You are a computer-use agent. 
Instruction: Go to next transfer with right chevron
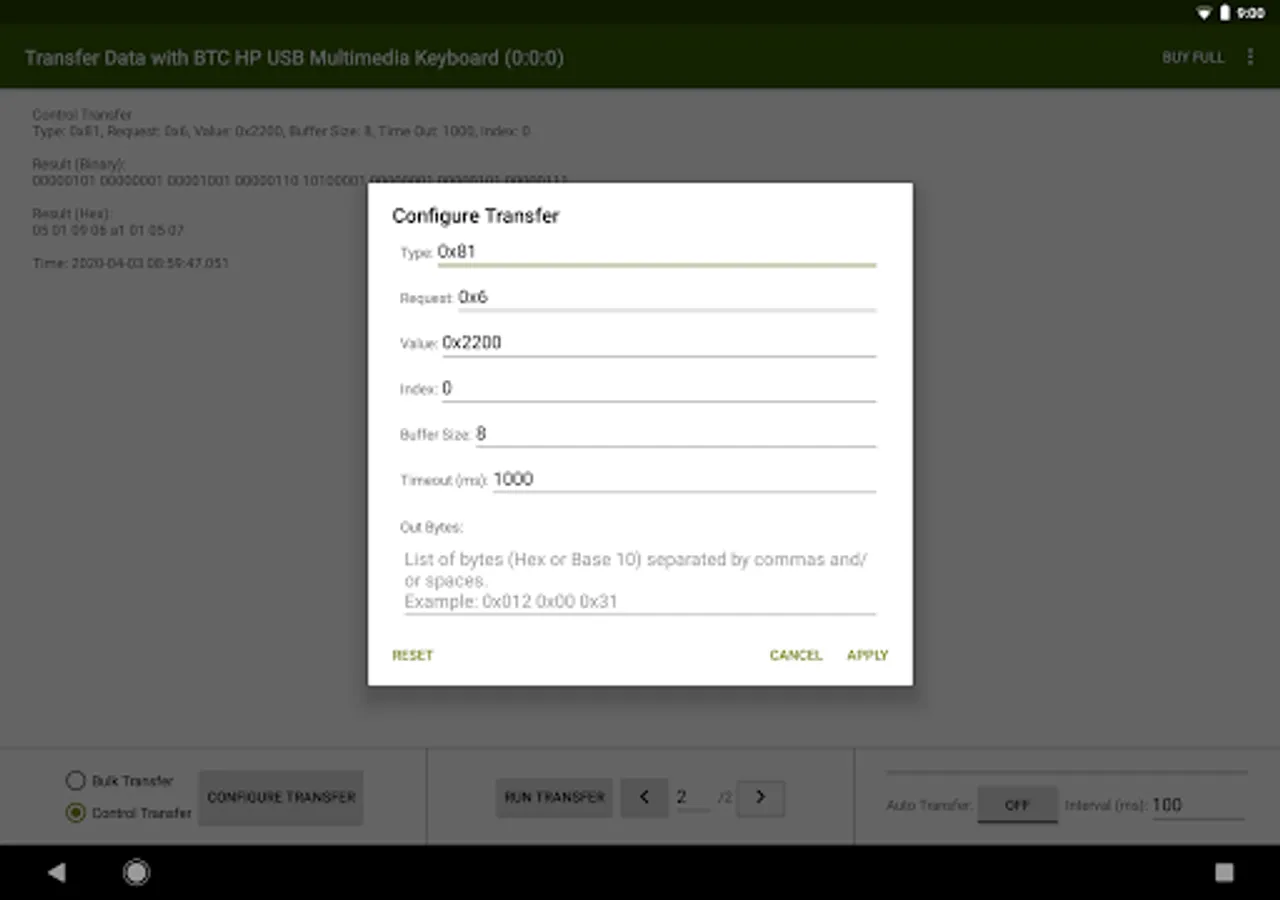(x=760, y=797)
